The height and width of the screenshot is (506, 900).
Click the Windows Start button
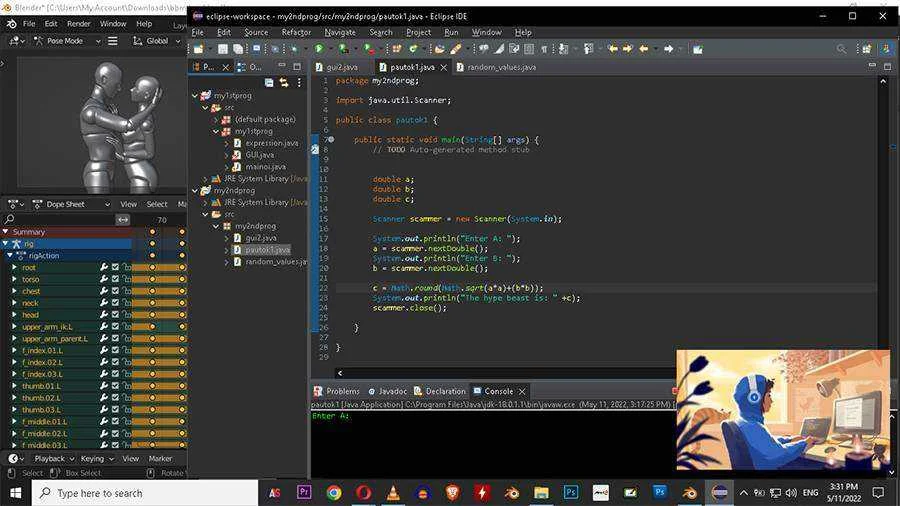pos(15,493)
